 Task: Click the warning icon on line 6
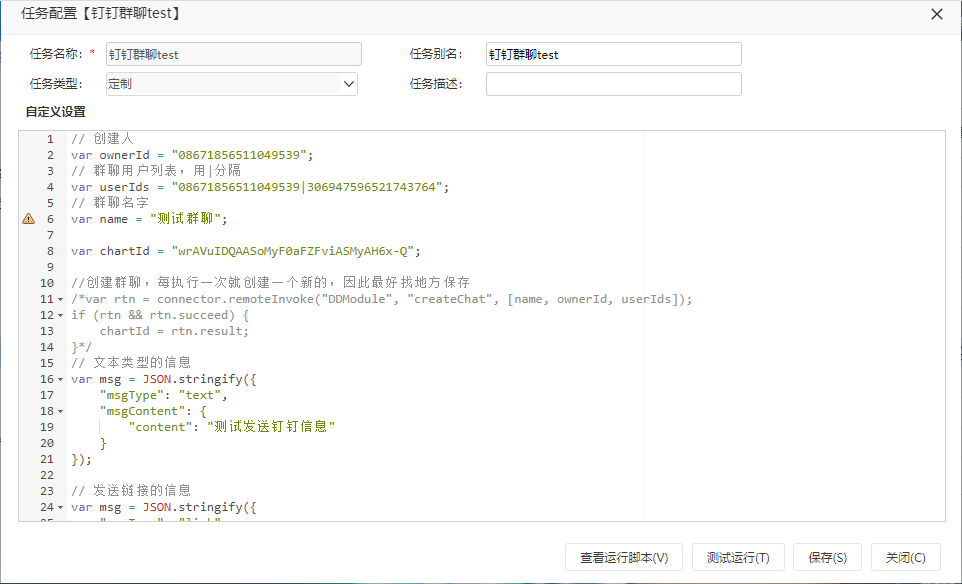[x=28, y=219]
